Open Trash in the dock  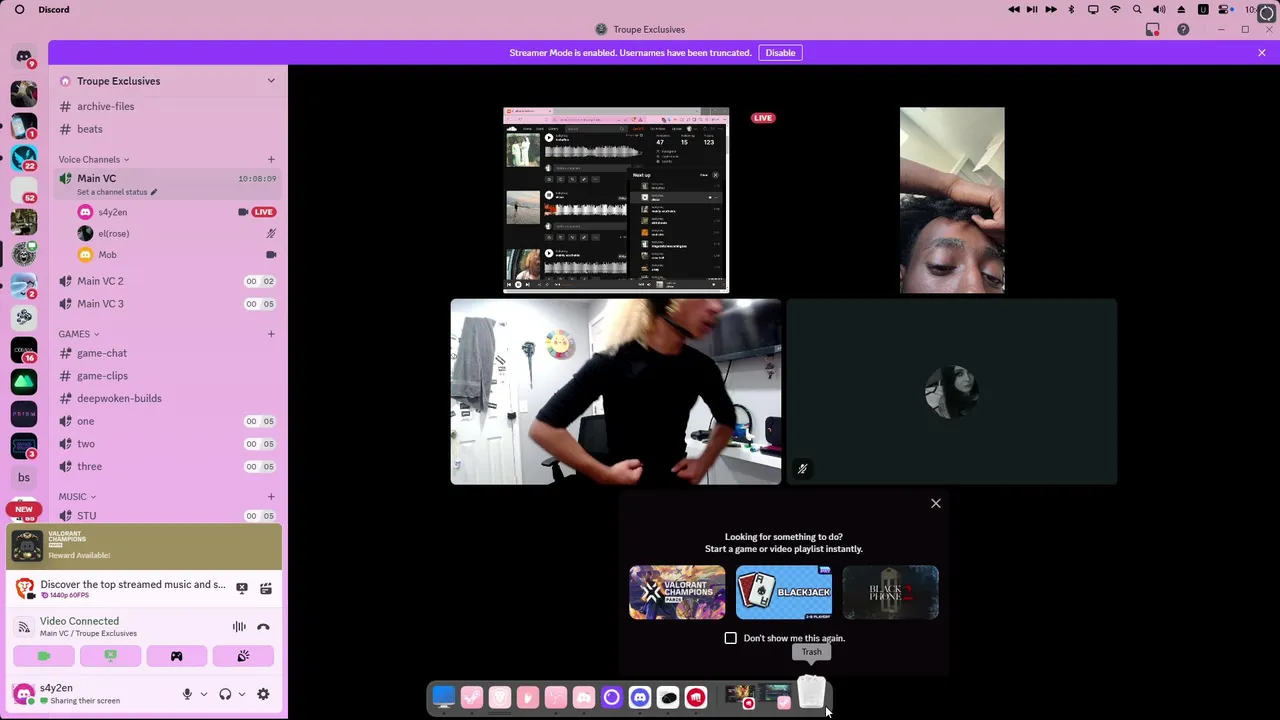(811, 692)
